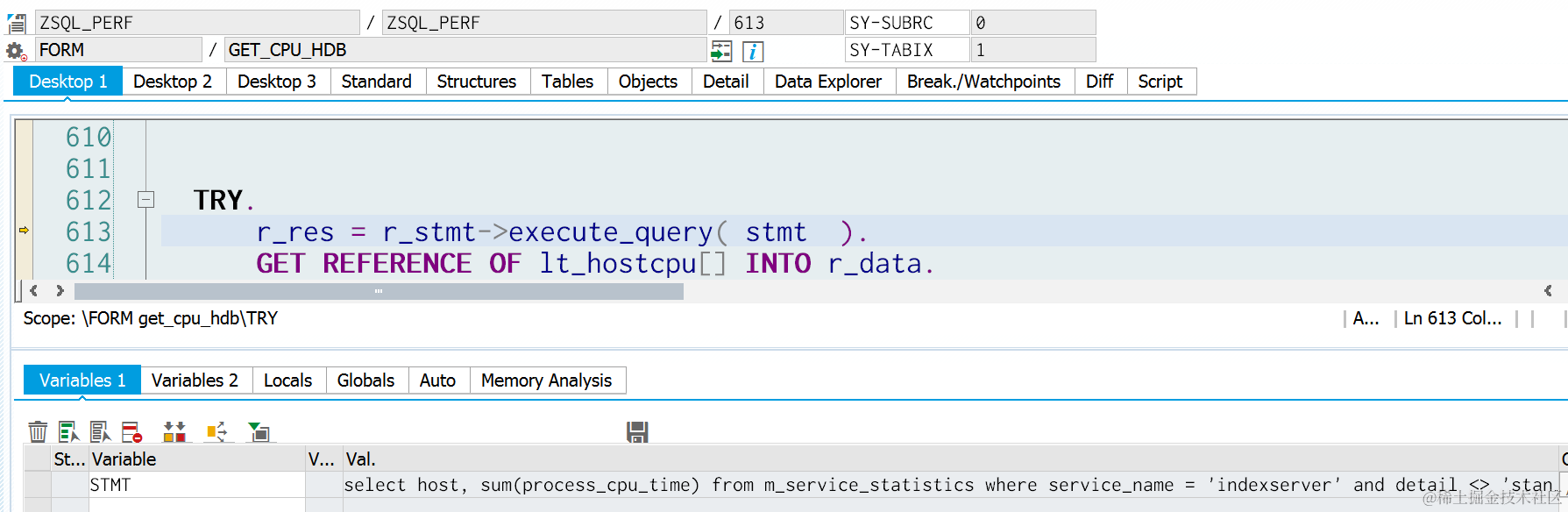Click the orange branching arrows icon

click(216, 431)
